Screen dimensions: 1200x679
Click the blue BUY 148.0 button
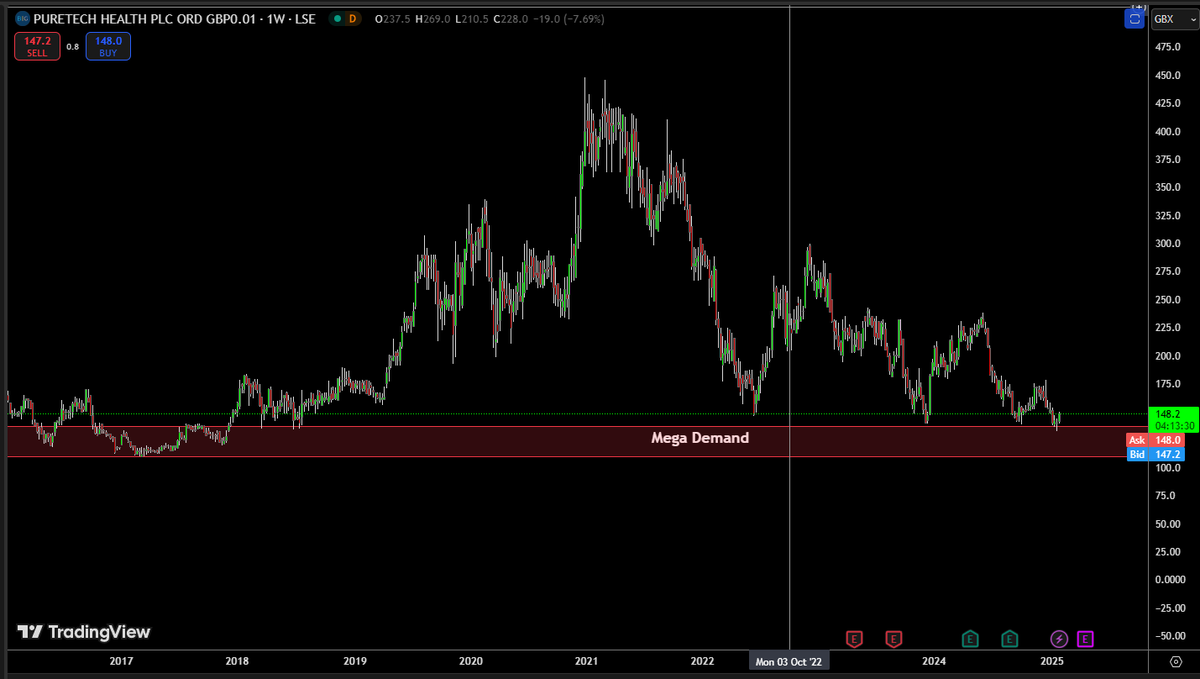(x=107, y=46)
